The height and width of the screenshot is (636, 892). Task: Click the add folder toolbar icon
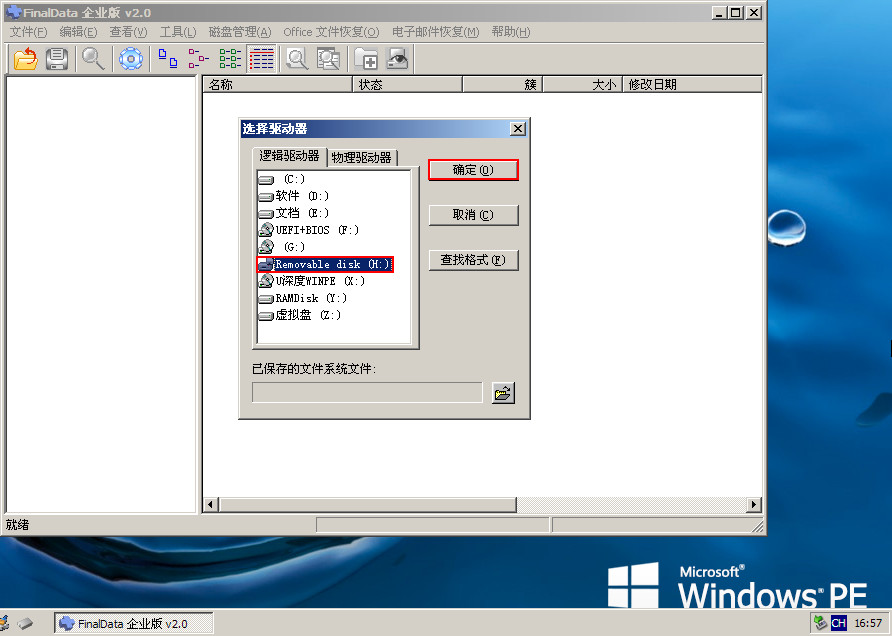pyautogui.click(x=366, y=59)
